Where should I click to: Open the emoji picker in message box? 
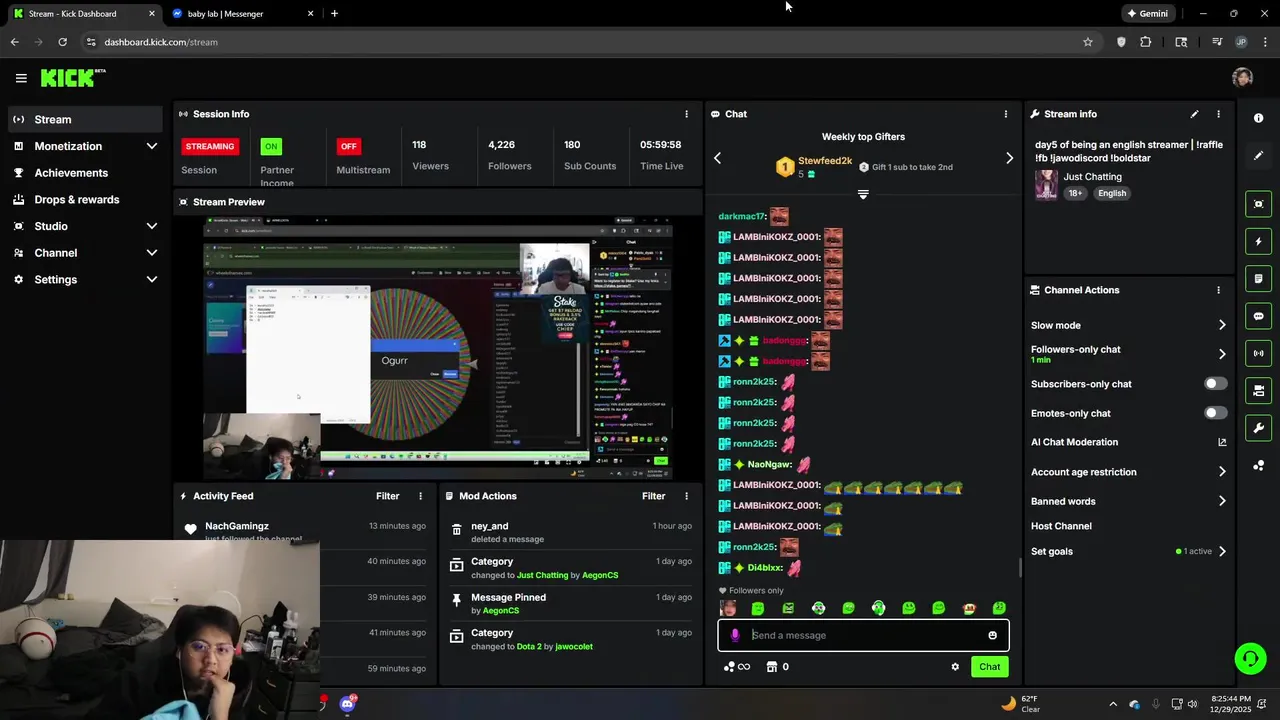tap(992, 635)
